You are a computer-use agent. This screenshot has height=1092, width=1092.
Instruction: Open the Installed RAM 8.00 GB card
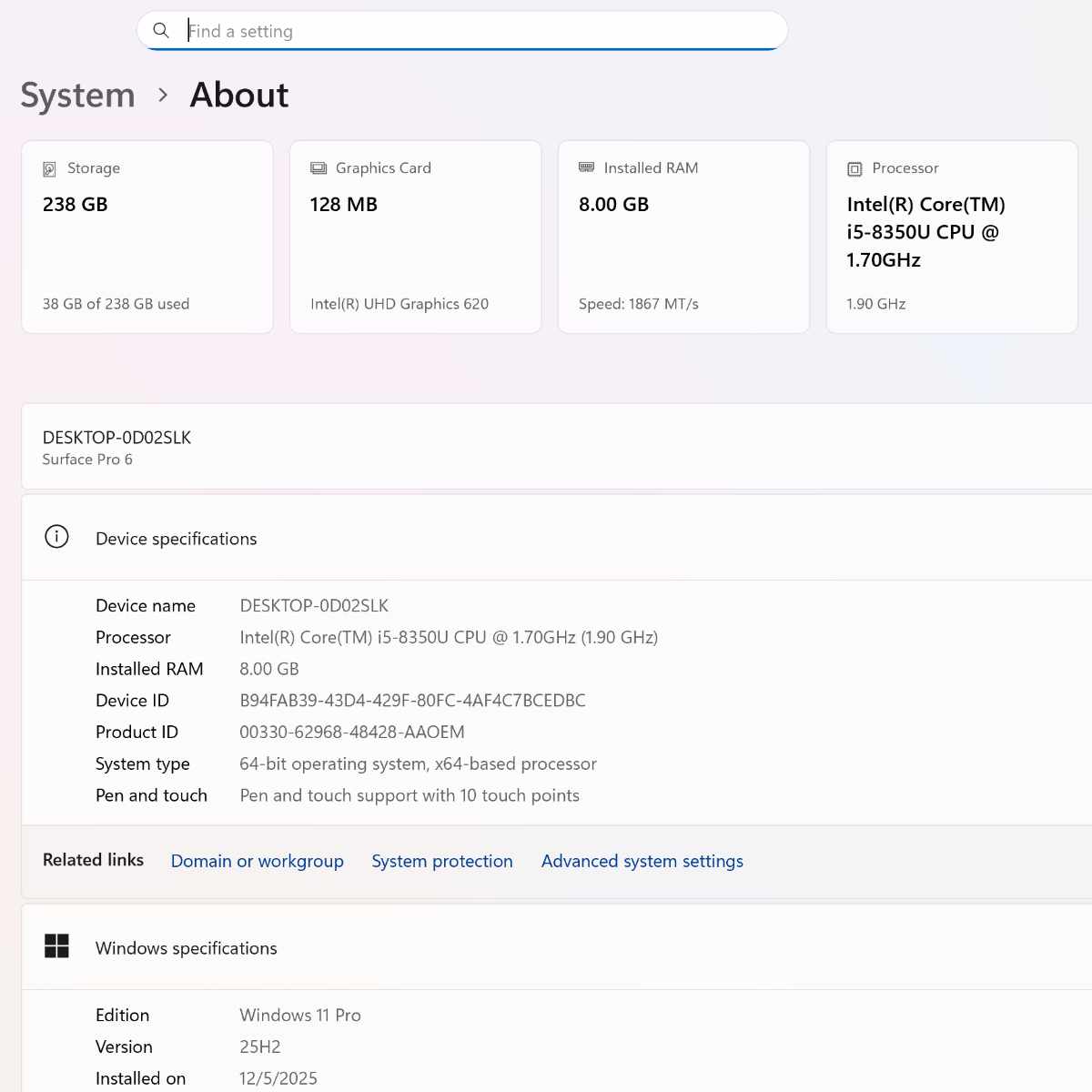[x=683, y=237]
